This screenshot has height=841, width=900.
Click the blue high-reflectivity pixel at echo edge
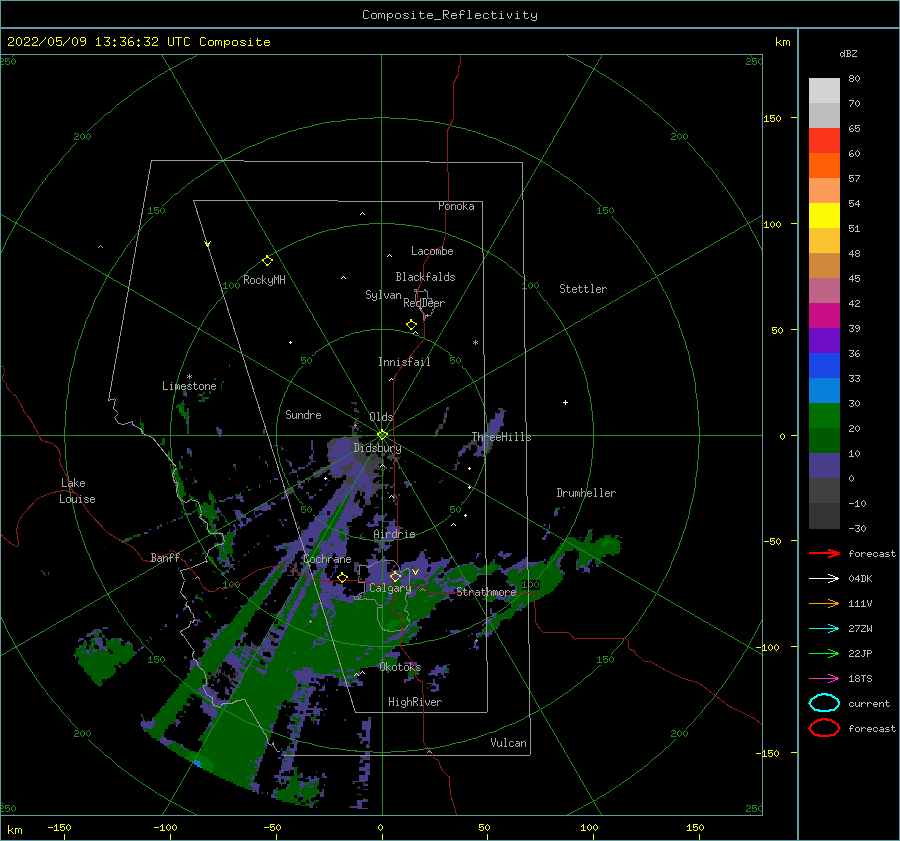(198, 764)
